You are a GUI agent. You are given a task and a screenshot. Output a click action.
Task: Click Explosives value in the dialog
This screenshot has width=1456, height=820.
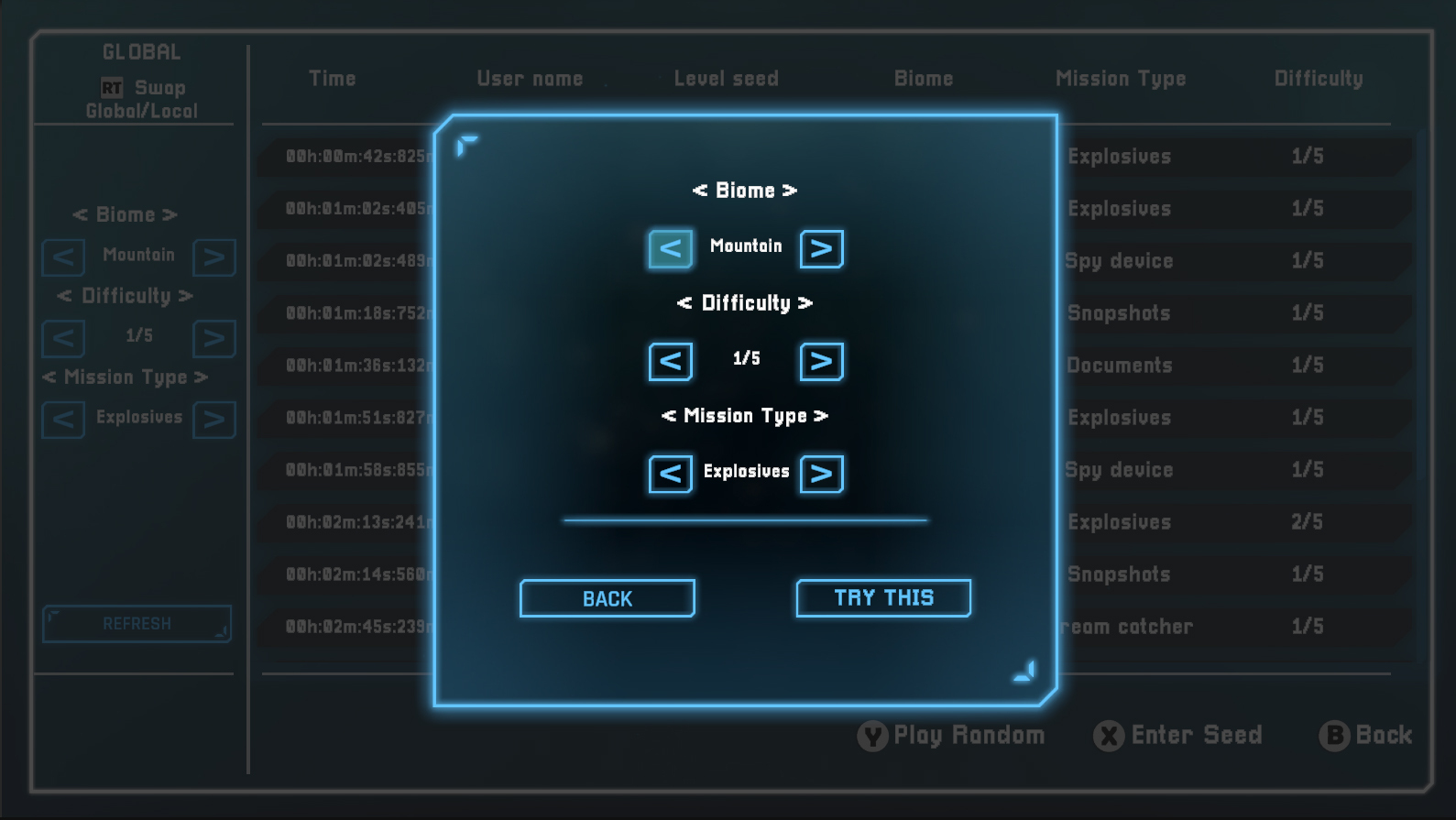pos(746,472)
